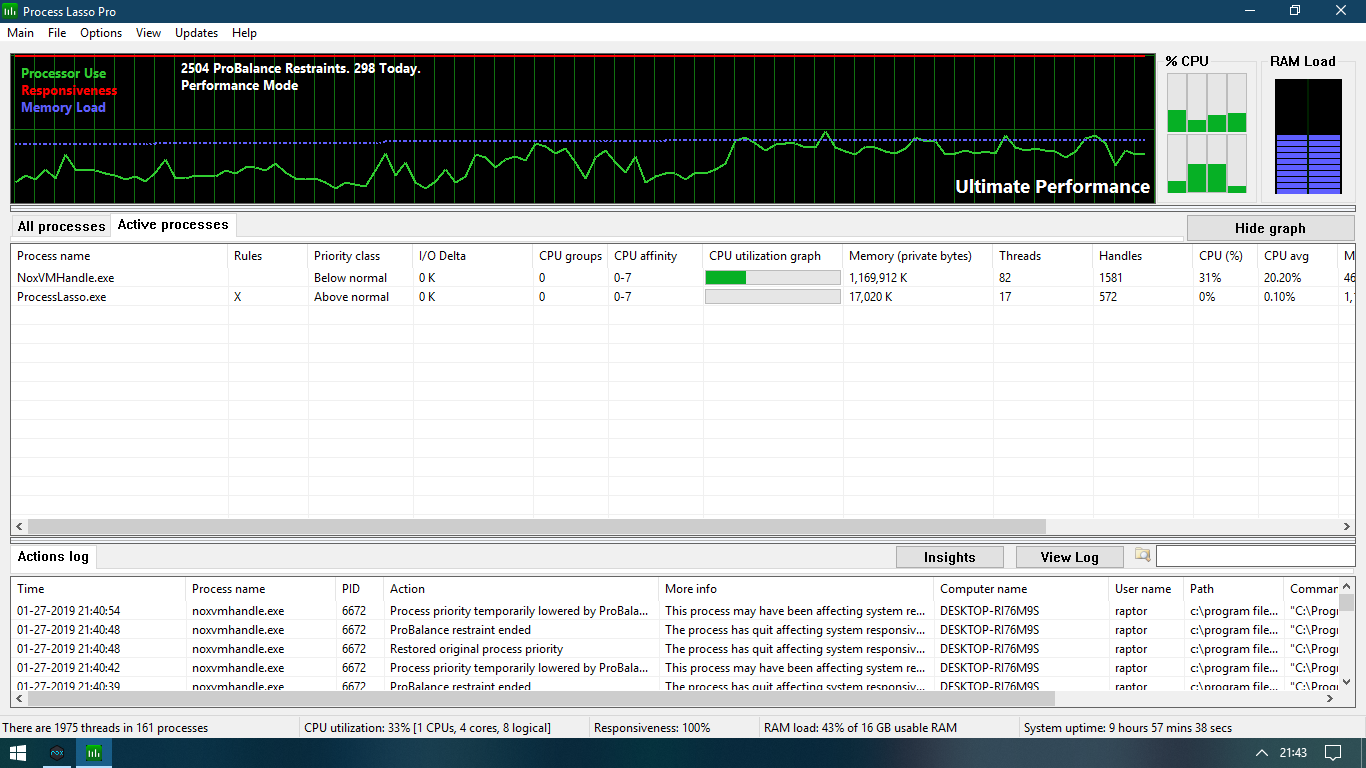Click the Hide graph button
1366x768 pixels.
point(1270,228)
